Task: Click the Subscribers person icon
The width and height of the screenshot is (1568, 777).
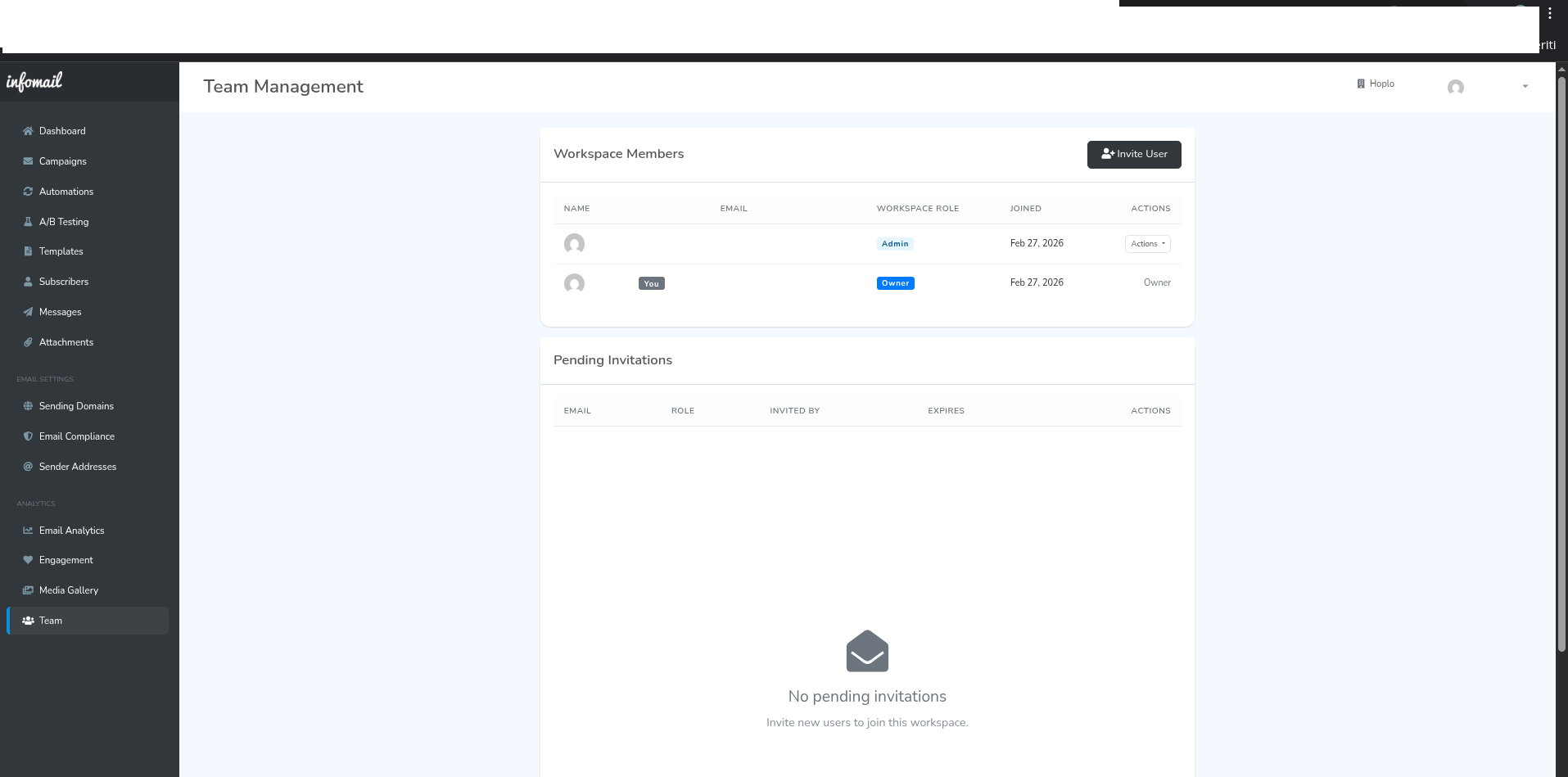Action: click(28, 282)
